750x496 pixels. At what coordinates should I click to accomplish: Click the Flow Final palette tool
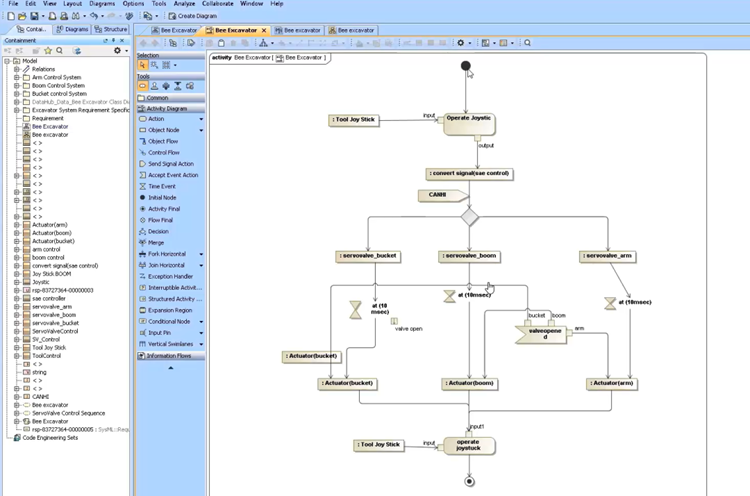pos(160,220)
